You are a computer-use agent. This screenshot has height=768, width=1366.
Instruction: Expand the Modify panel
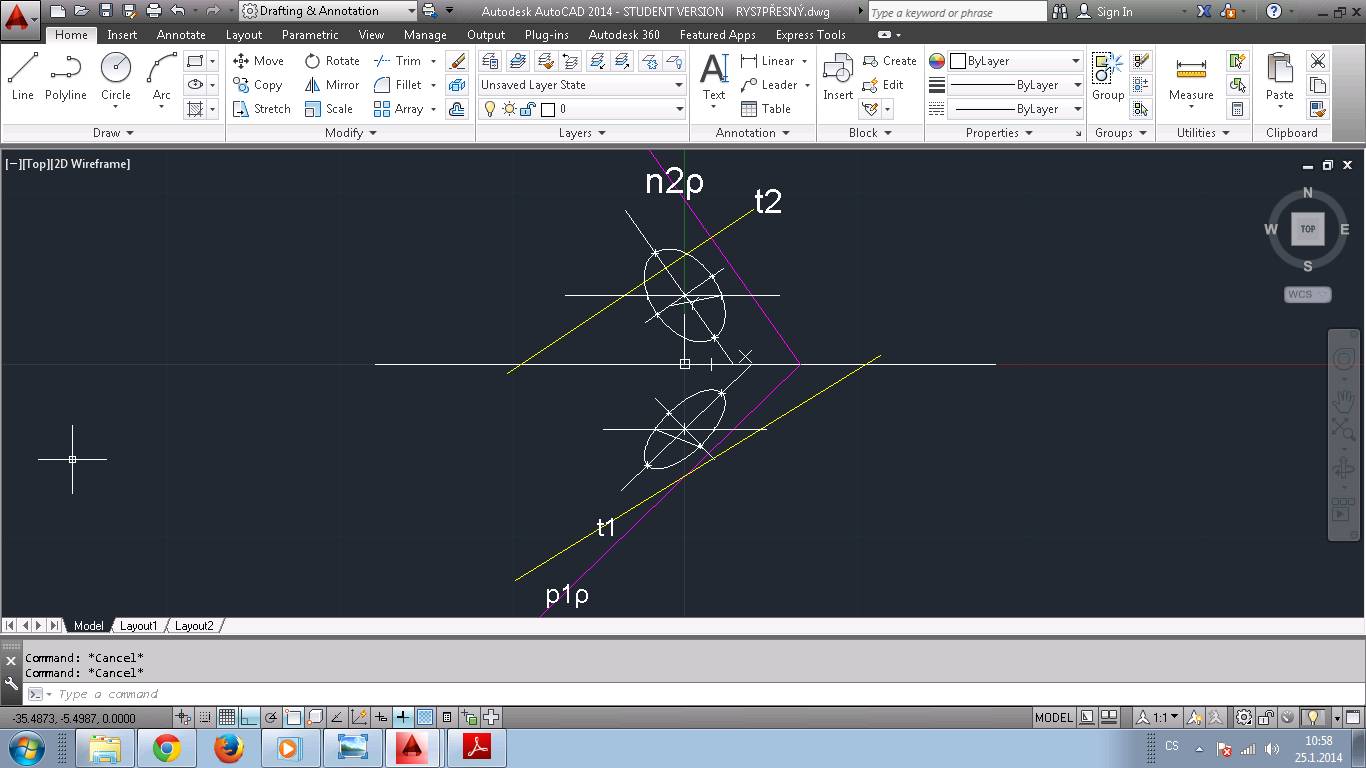coord(351,133)
